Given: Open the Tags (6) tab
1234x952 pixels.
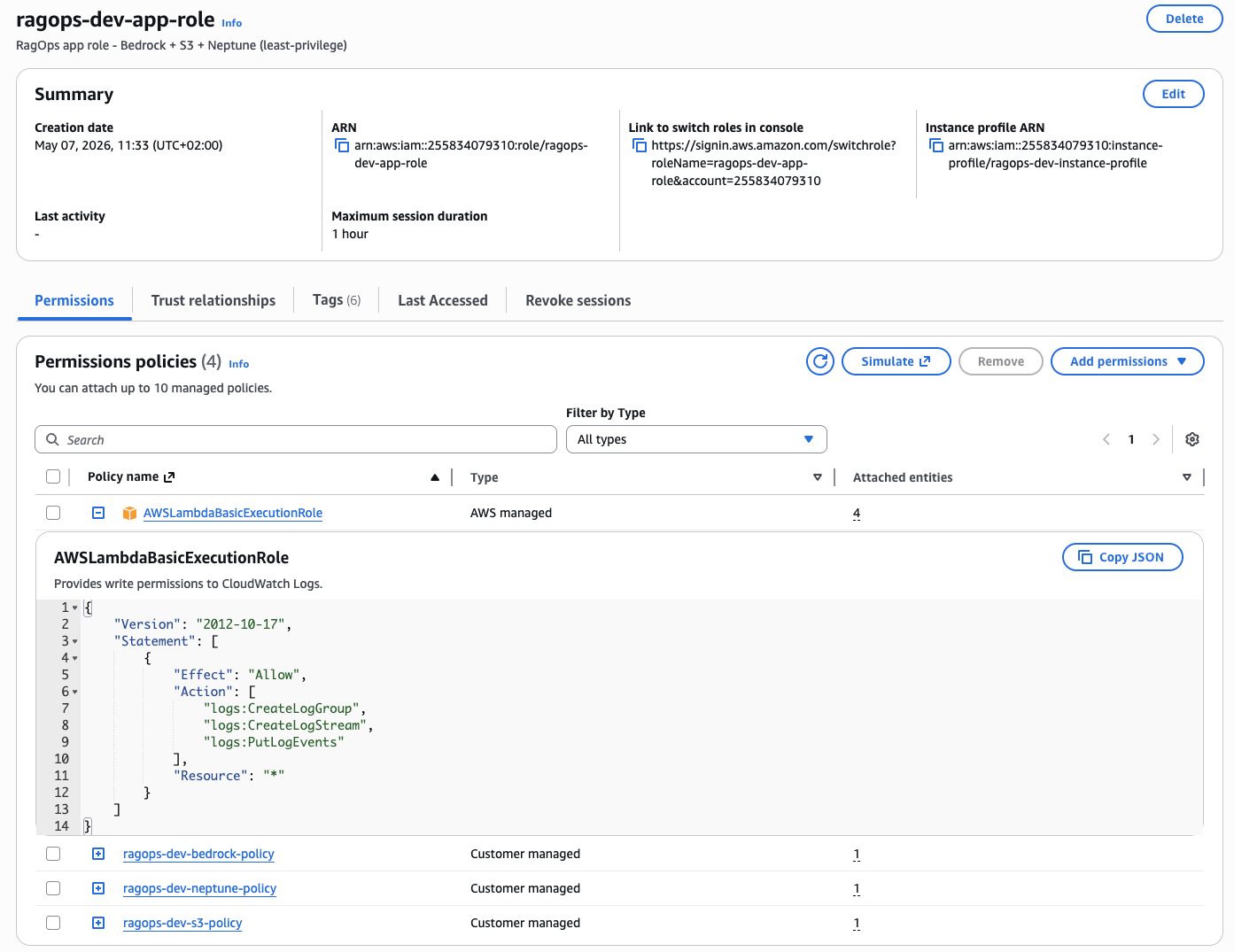Looking at the screenshot, I should coord(337,300).
